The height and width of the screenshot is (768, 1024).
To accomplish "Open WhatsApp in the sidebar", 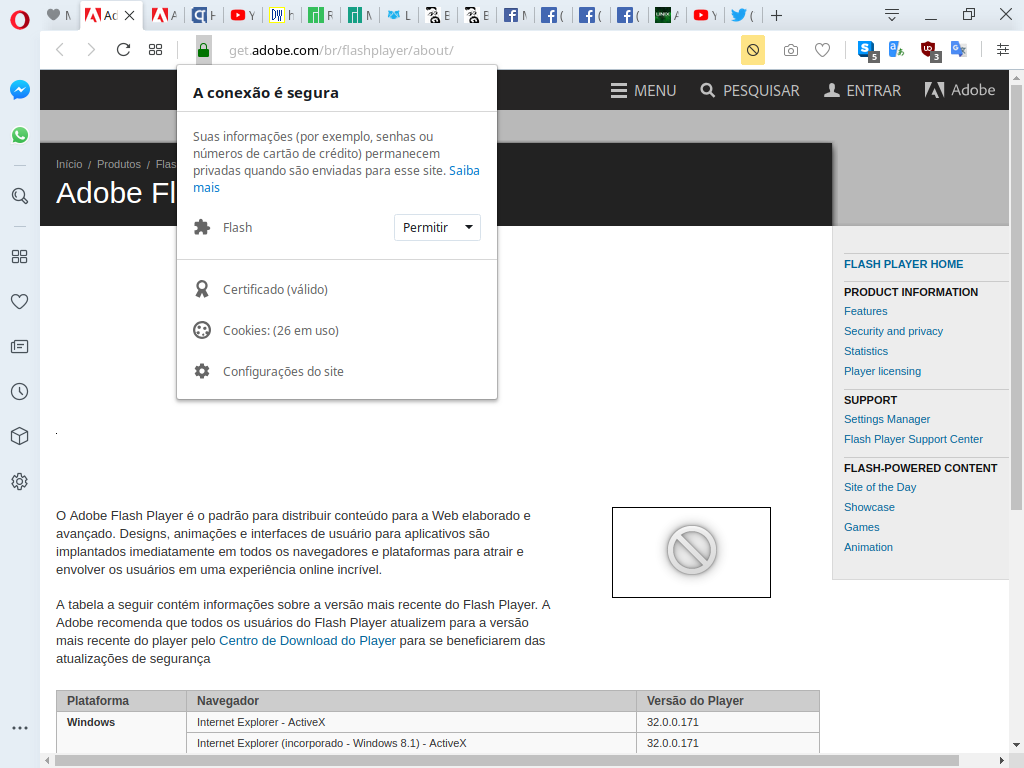I will [20, 135].
